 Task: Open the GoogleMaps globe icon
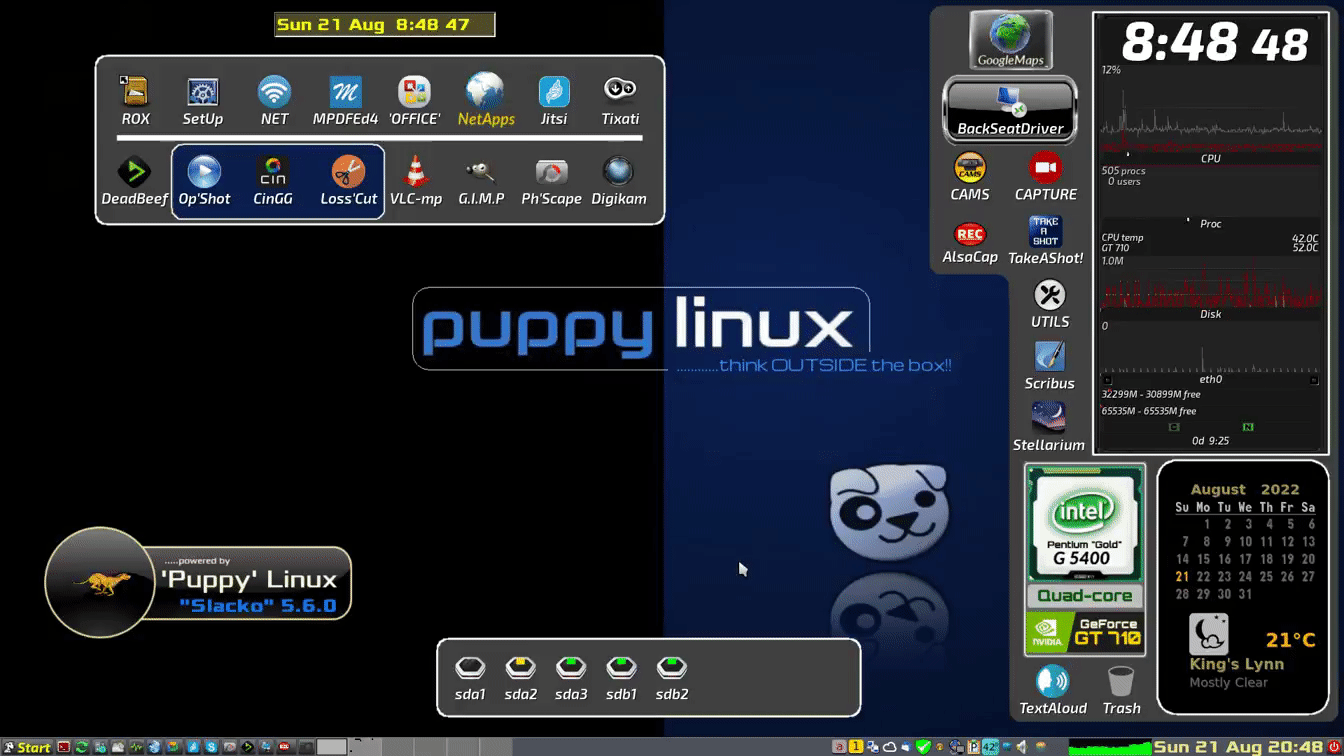click(x=1011, y=40)
